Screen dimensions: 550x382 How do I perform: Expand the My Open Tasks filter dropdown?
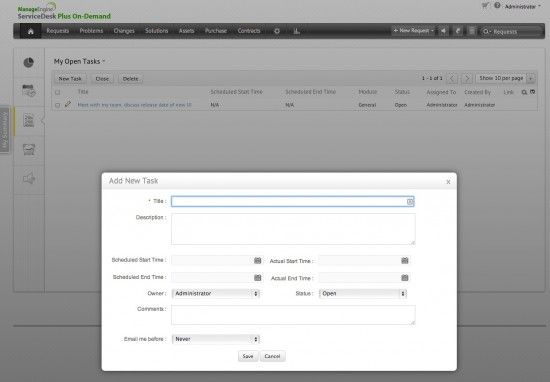[104, 61]
